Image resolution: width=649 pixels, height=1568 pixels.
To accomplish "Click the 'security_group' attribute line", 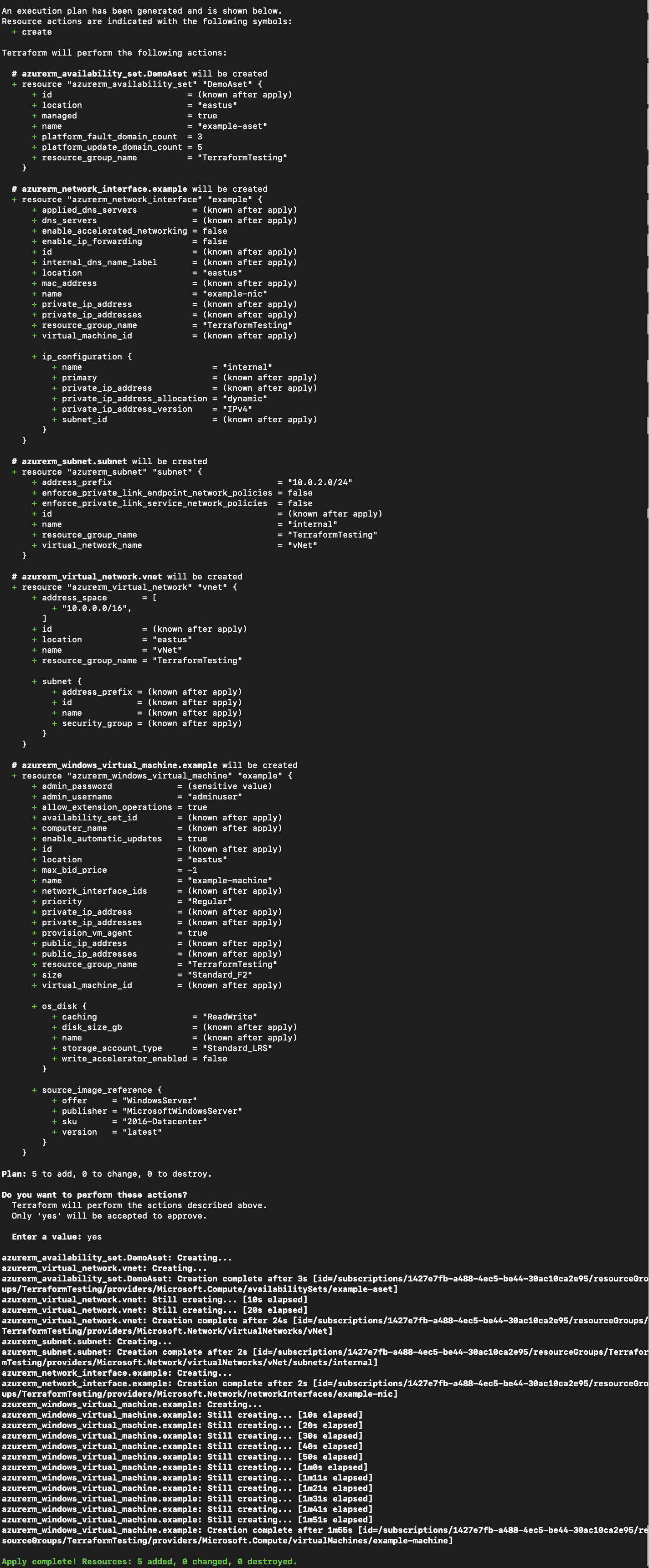I will point(147,723).
